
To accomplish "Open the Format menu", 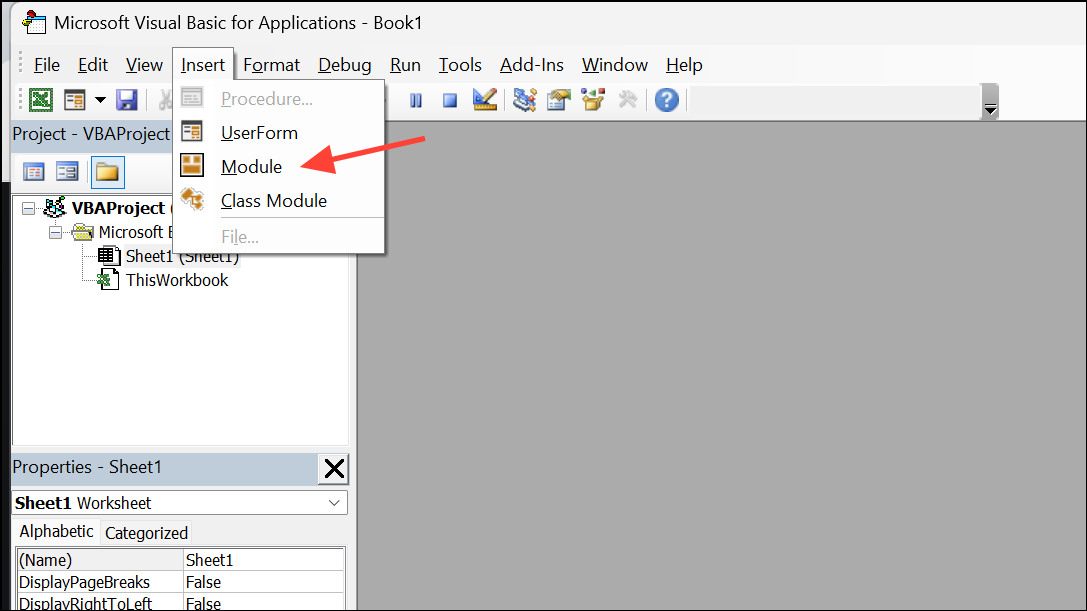I will [271, 65].
